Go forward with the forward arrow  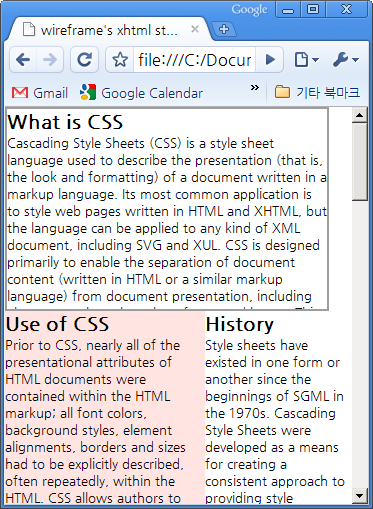tap(50, 60)
